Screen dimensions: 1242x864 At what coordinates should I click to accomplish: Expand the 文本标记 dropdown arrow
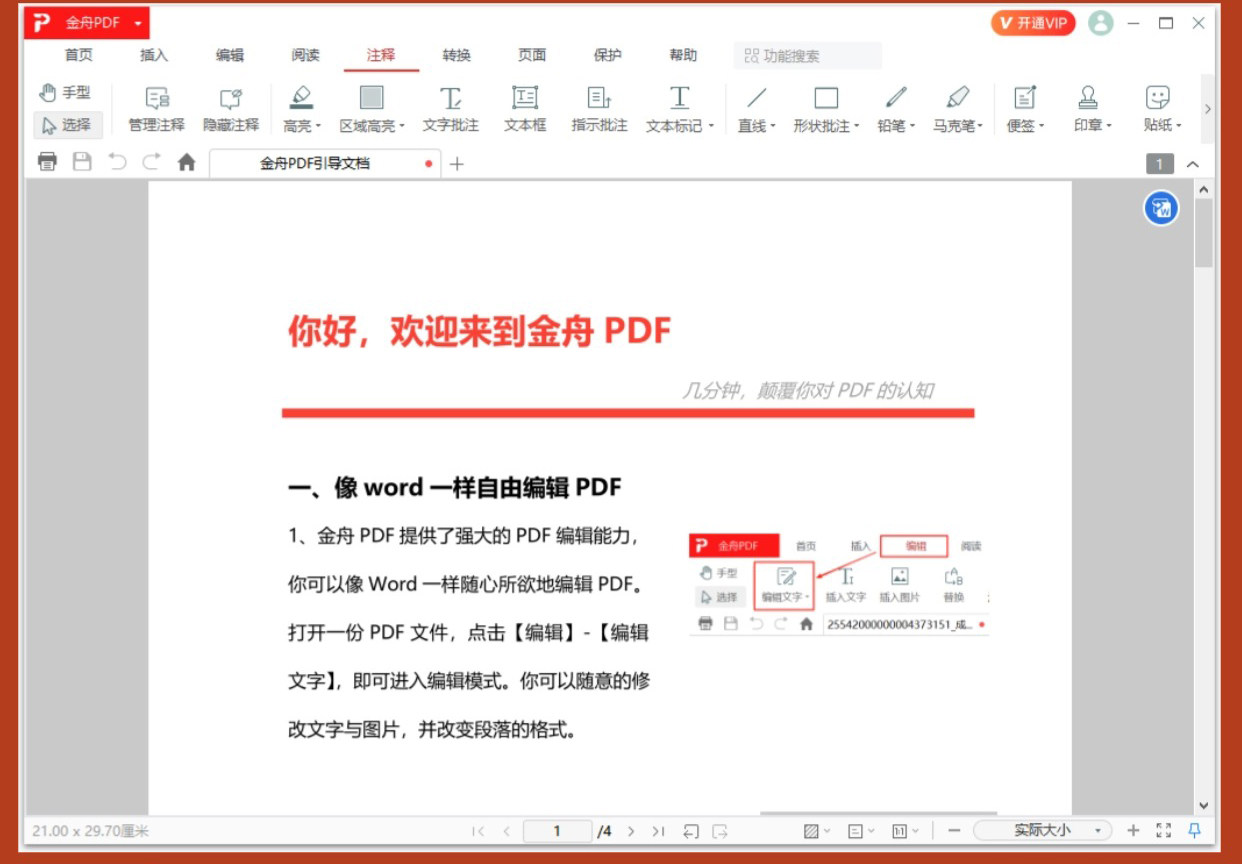pos(711,127)
